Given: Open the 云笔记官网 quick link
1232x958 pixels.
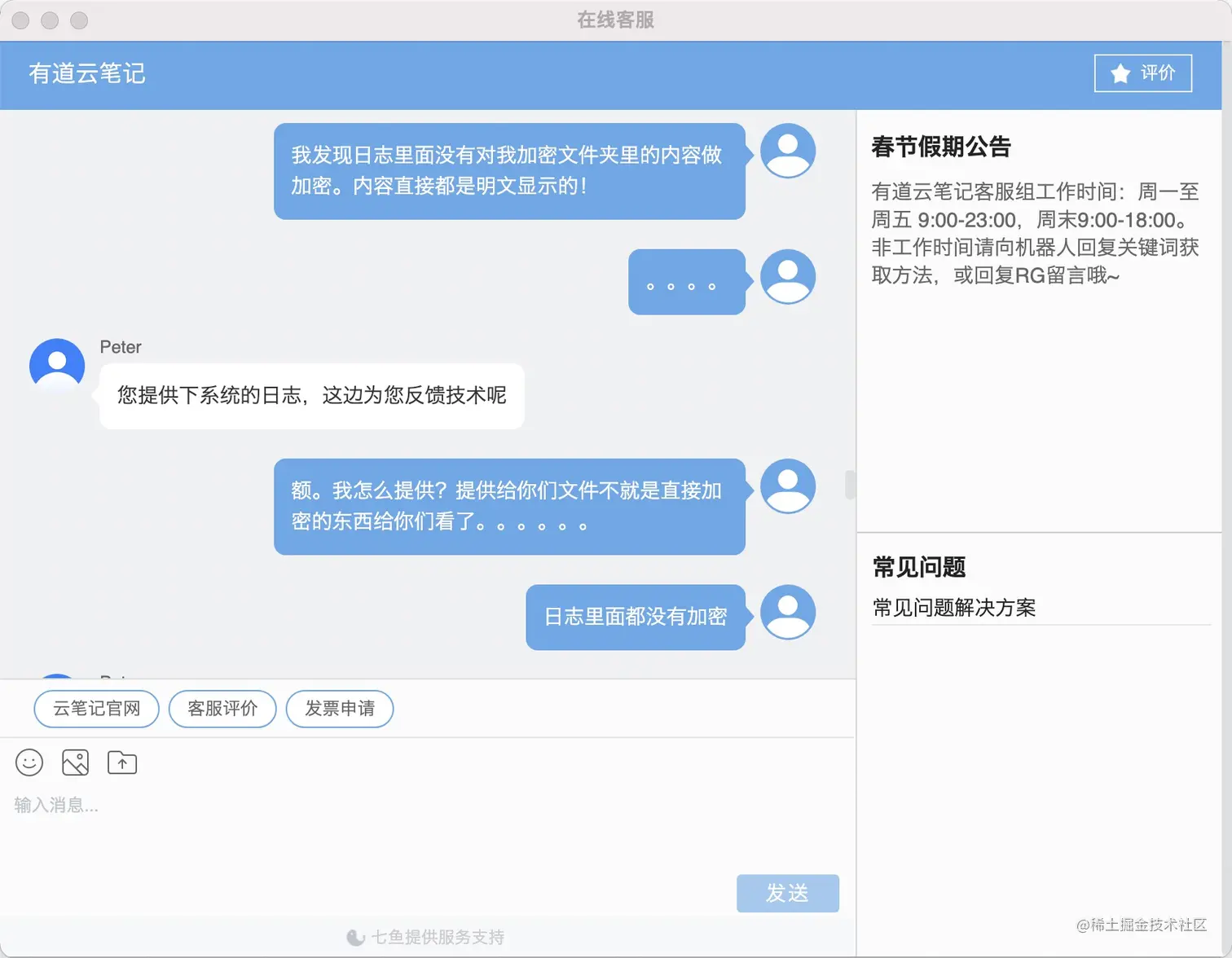Looking at the screenshot, I should (x=97, y=709).
